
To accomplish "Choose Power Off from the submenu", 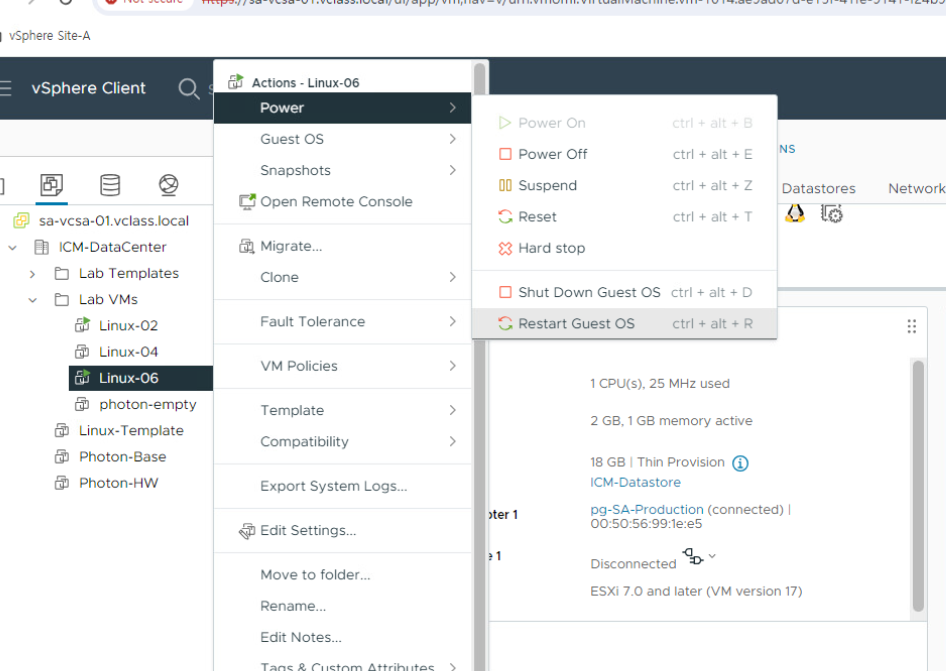I will coord(624,154).
